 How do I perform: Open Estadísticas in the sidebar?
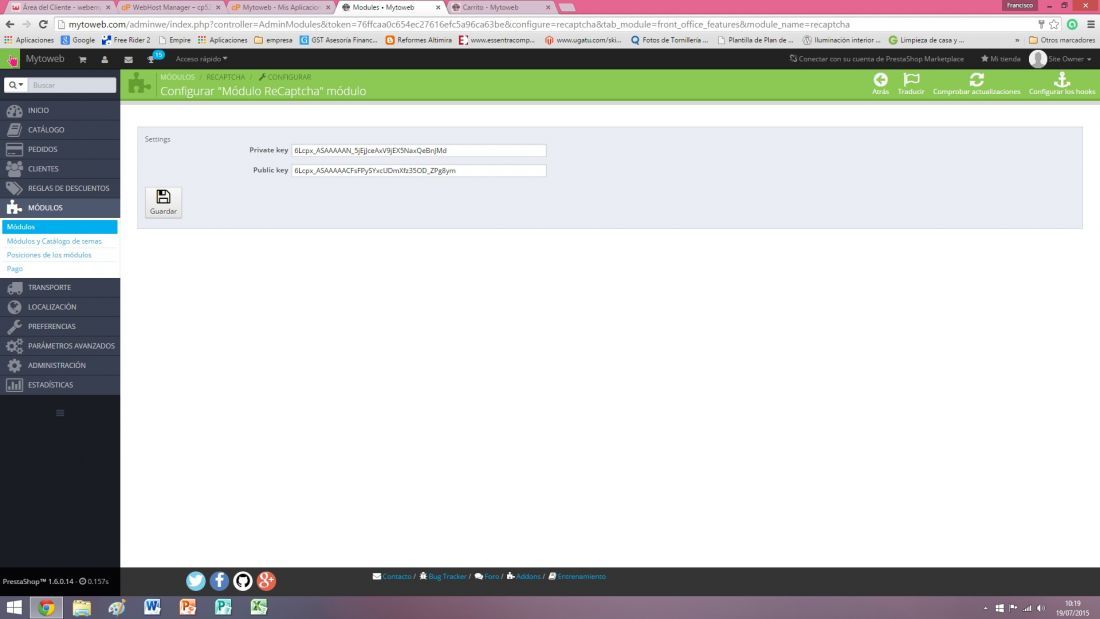pyautogui.click(x=60, y=385)
